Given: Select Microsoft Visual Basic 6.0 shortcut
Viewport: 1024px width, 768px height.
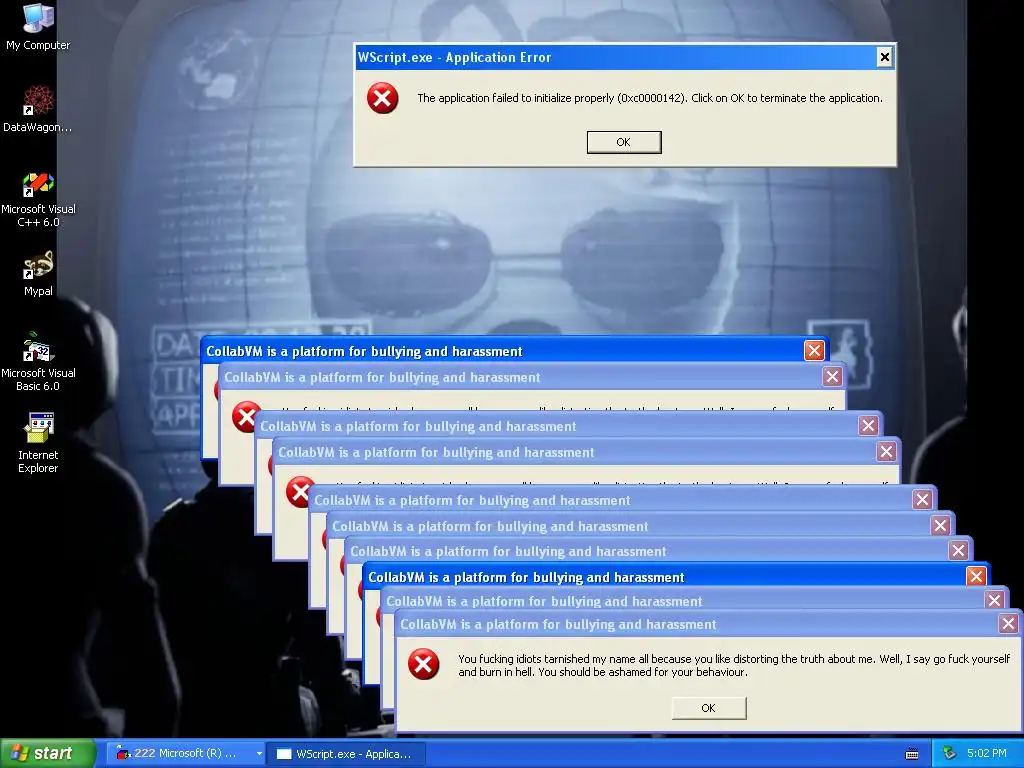Looking at the screenshot, I should (x=38, y=361).
